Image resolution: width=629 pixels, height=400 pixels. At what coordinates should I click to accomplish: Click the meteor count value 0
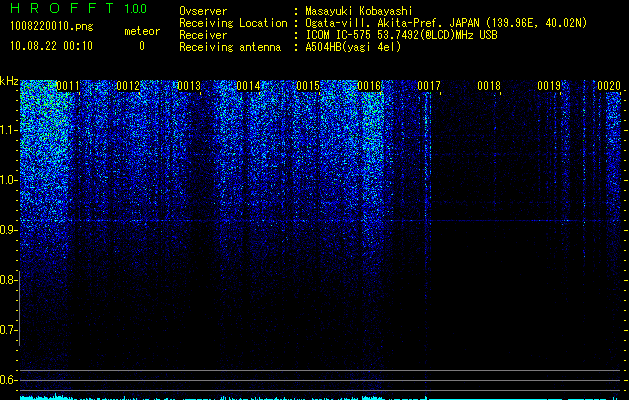142,46
